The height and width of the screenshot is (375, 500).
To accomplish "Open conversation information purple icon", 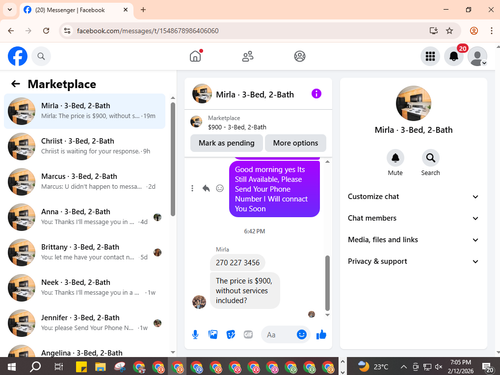I will (316, 94).
